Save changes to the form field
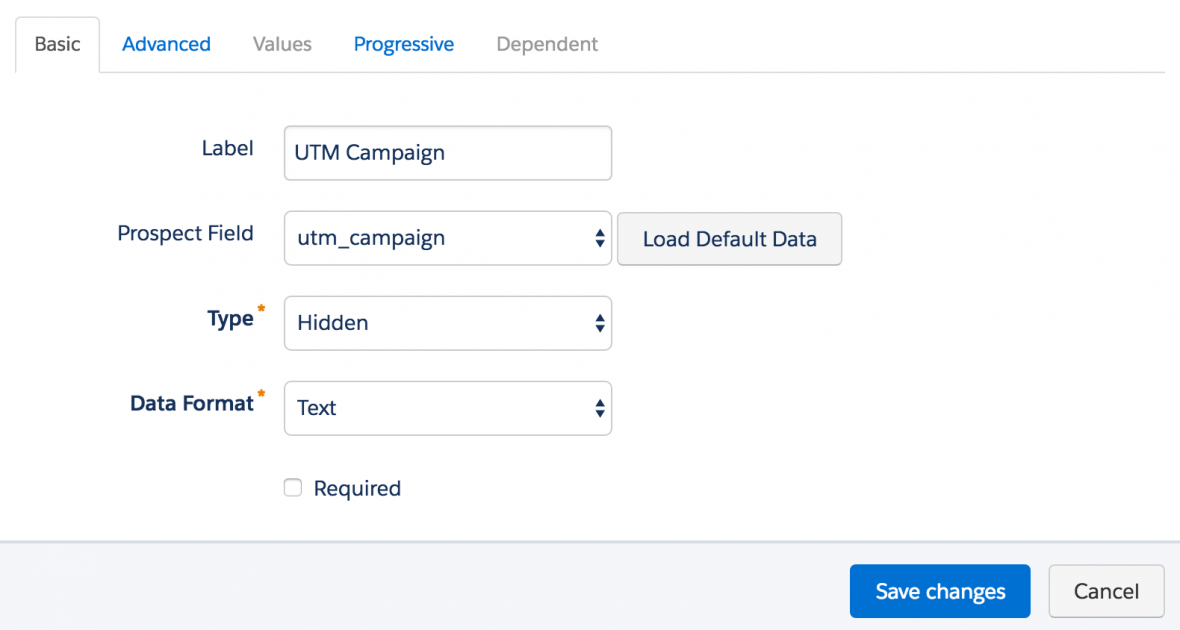1180x630 pixels. pyautogui.click(x=939, y=591)
